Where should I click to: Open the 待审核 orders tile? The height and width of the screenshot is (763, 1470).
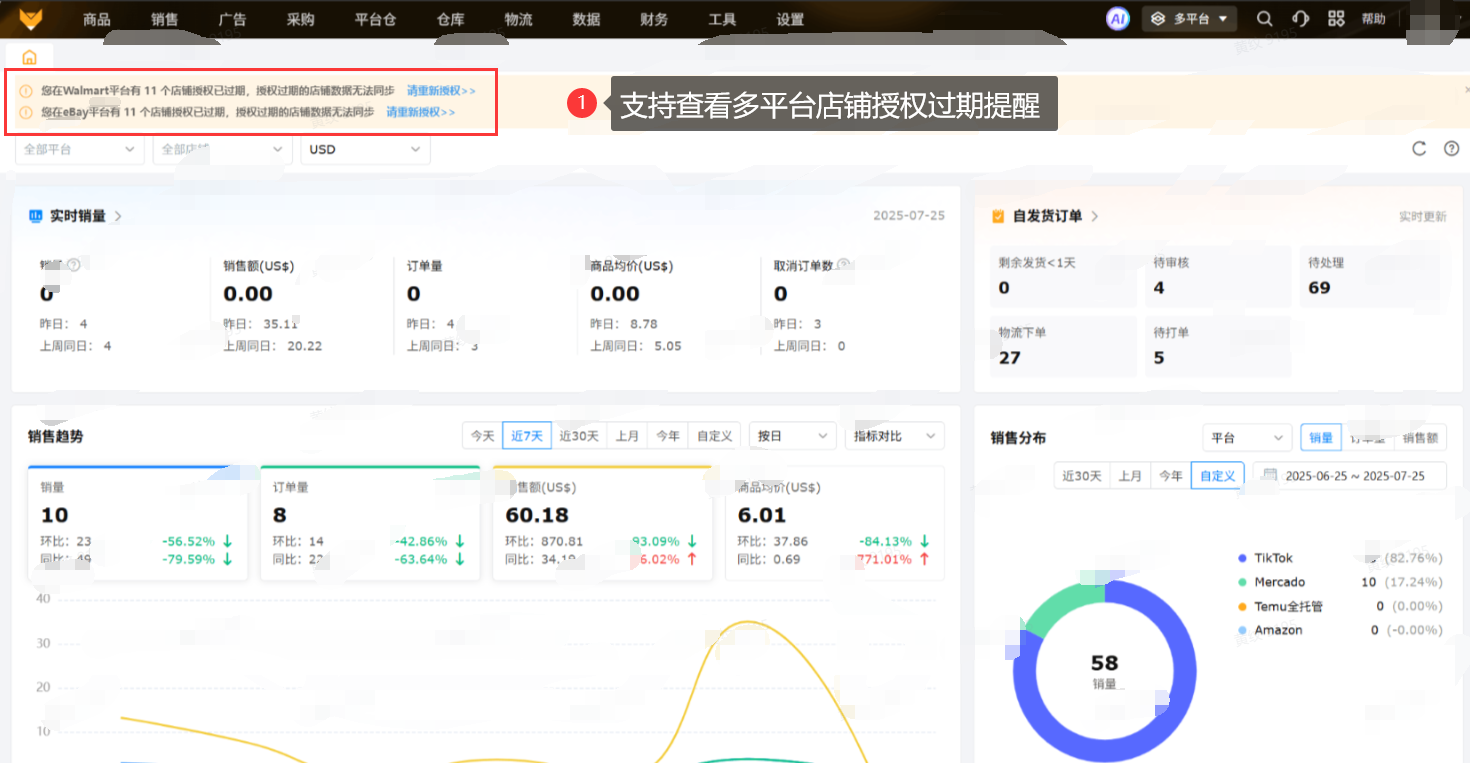pos(1219,276)
